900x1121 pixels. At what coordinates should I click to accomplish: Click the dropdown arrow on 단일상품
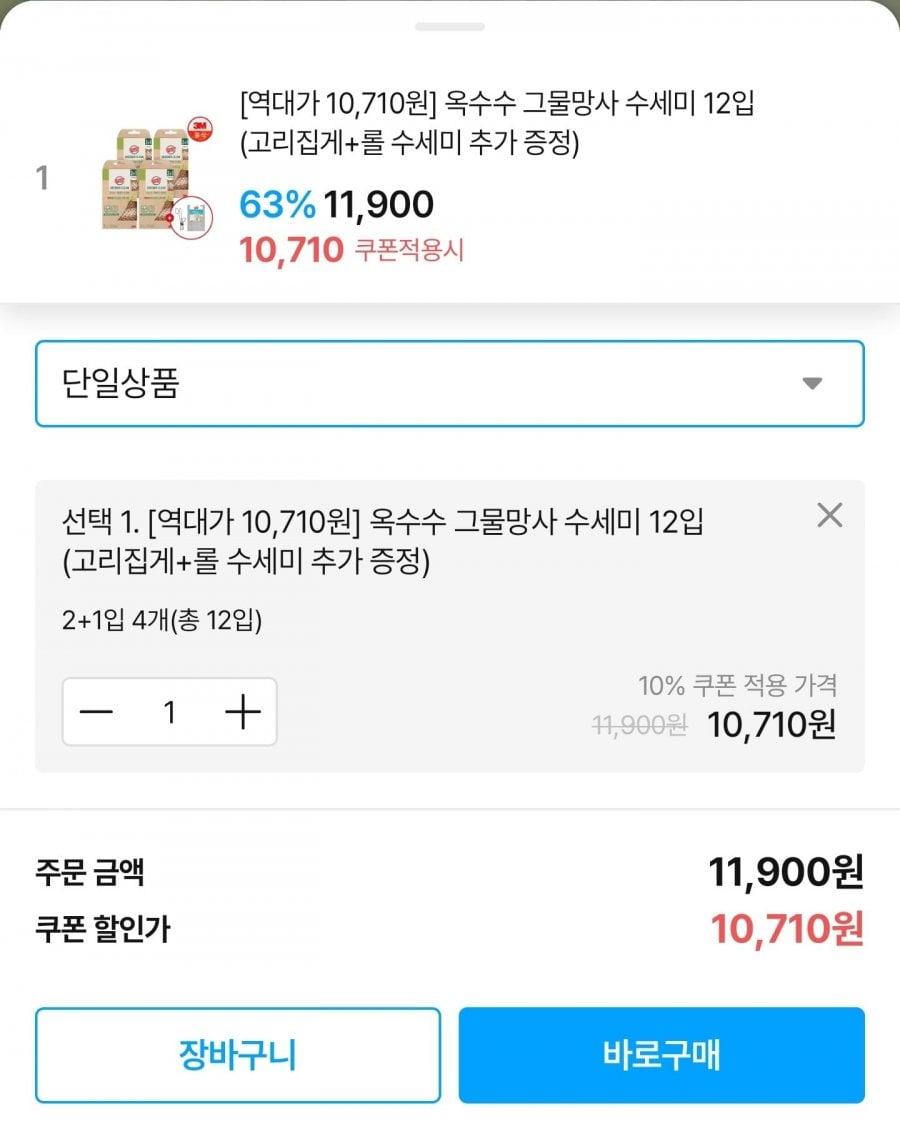point(812,383)
